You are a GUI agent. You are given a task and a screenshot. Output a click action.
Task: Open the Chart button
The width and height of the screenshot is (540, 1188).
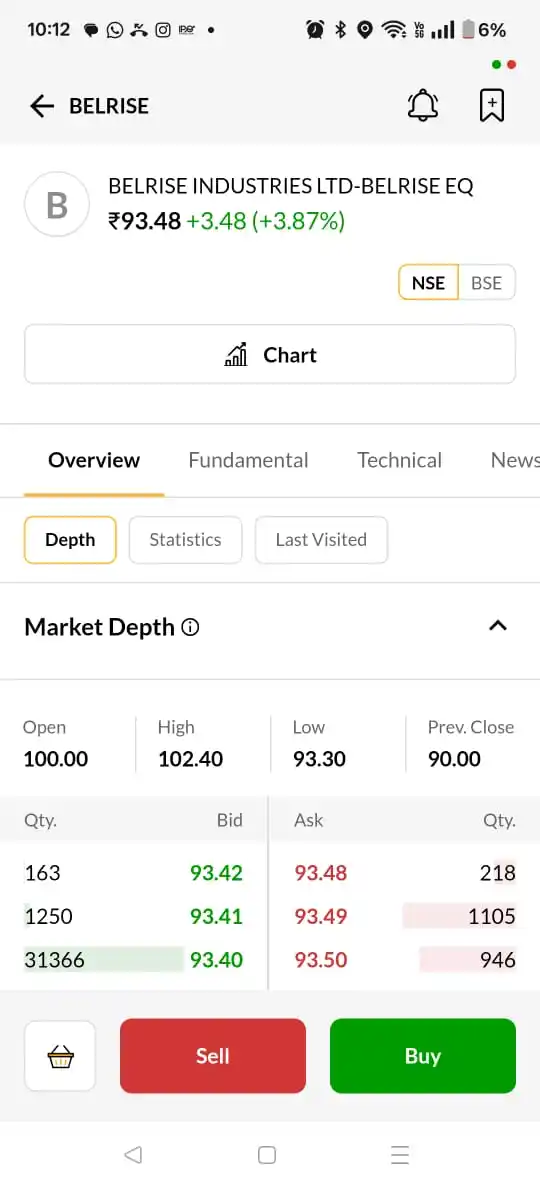(270, 354)
